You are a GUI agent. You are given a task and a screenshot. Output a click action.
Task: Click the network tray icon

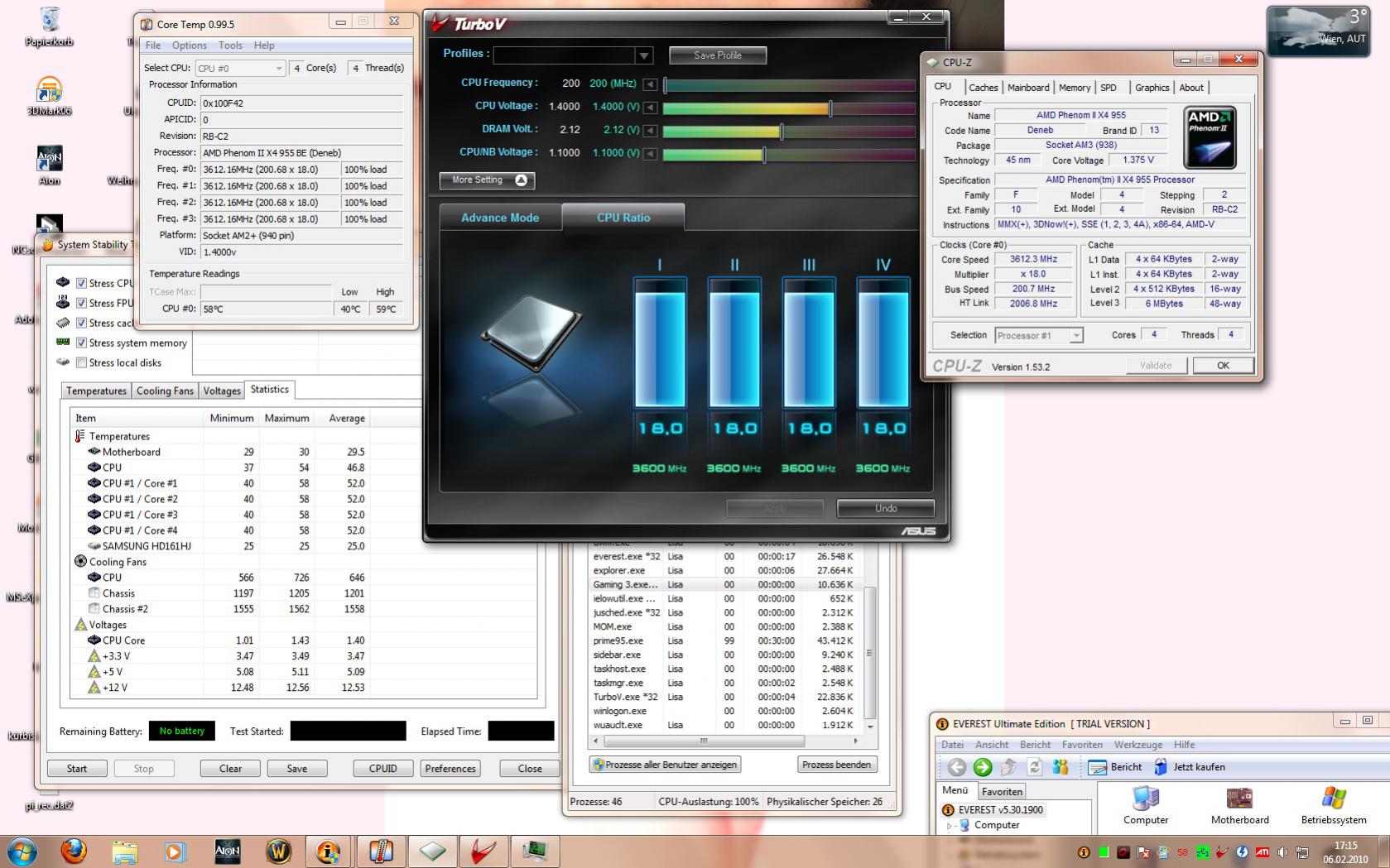tap(1302, 852)
